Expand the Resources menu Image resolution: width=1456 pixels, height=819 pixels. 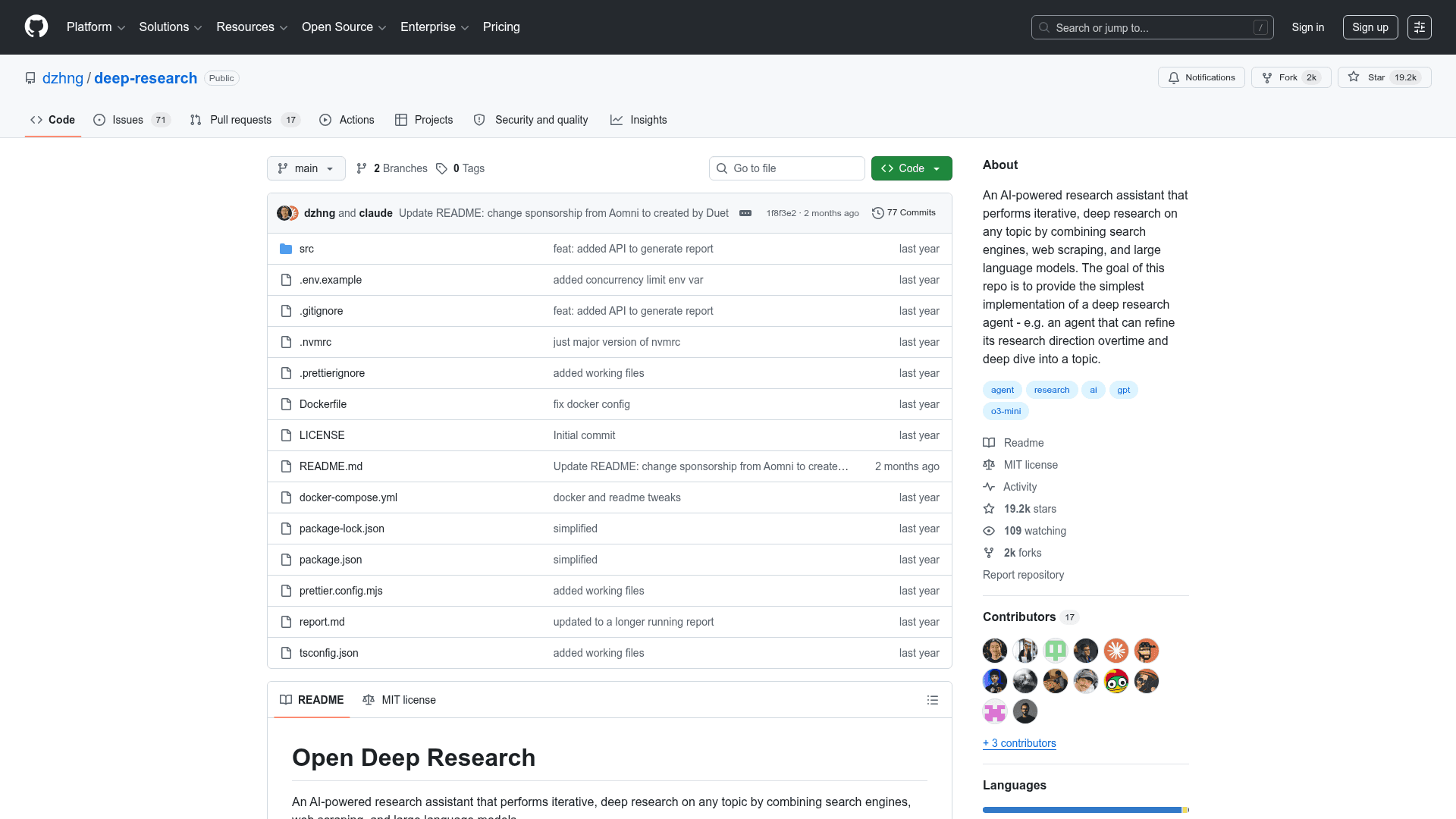252,27
